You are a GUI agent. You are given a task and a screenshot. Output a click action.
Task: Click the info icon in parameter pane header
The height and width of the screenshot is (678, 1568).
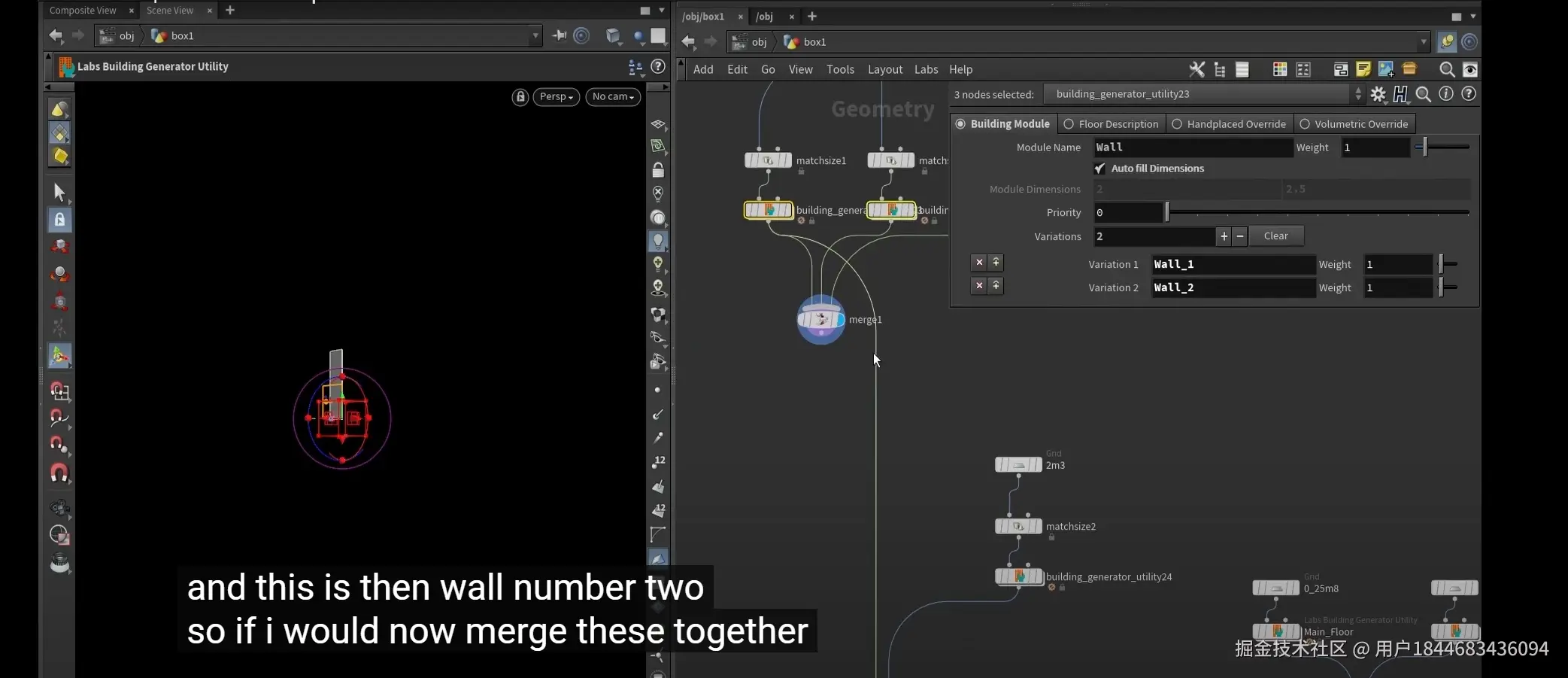click(1446, 94)
